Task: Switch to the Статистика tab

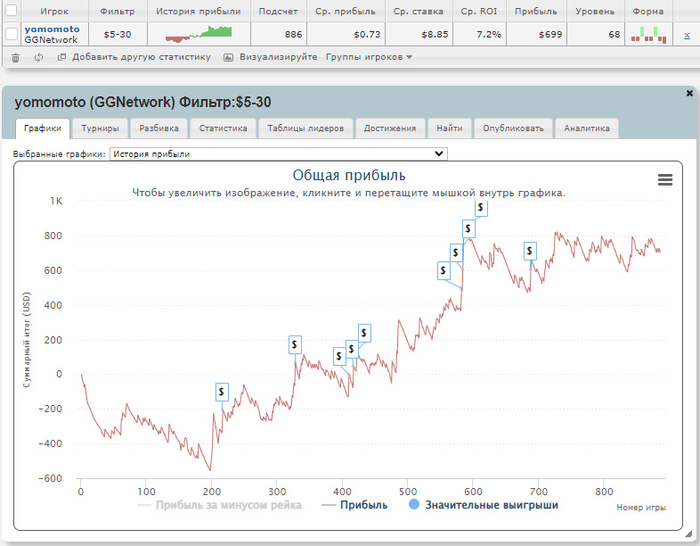Action: (x=223, y=129)
